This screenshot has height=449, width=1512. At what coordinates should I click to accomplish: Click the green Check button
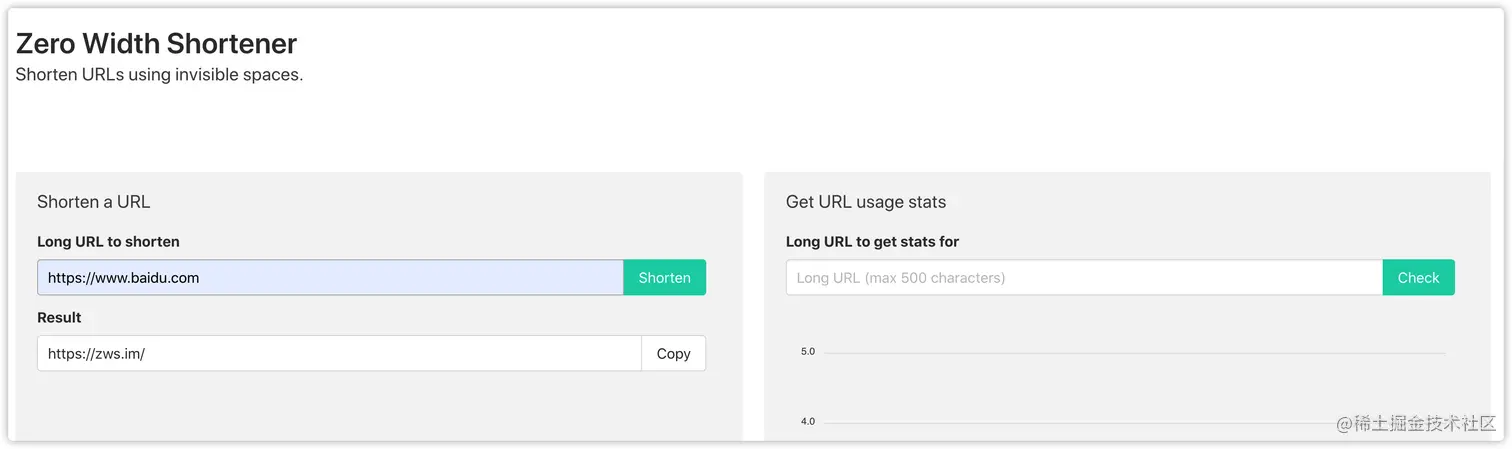1418,278
